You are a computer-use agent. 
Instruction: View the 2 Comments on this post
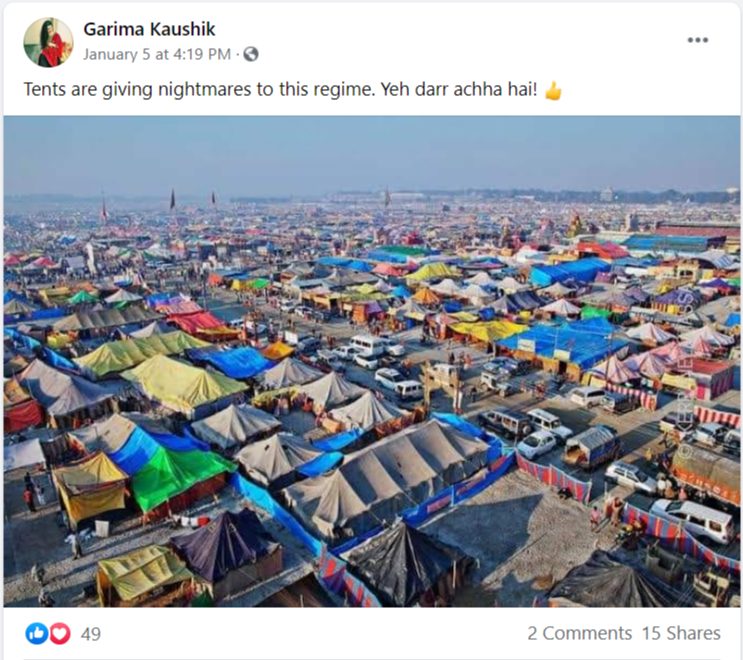(x=580, y=633)
